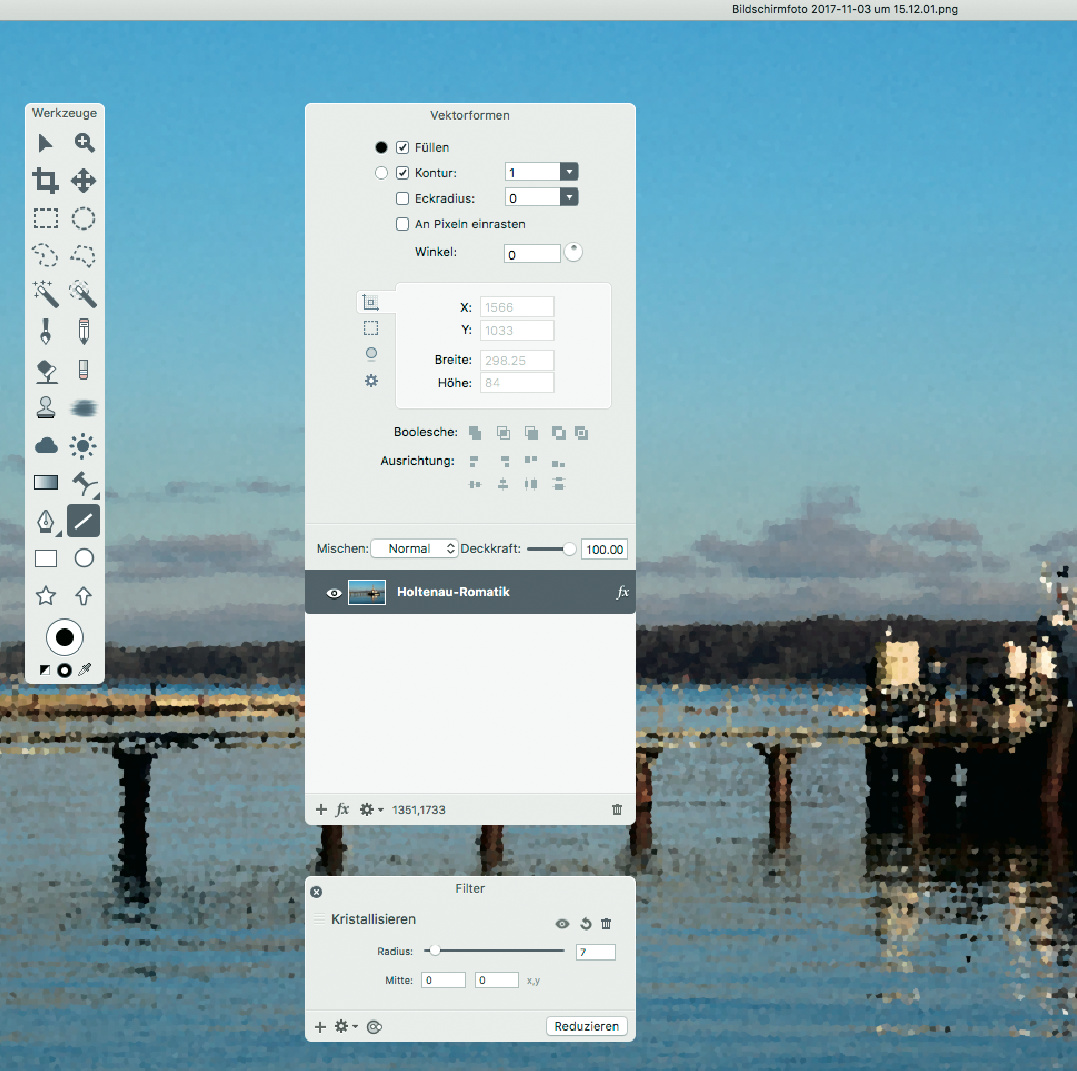The width and height of the screenshot is (1077, 1071).
Task: Open the main color well in Werkzeuge
Action: (65, 637)
